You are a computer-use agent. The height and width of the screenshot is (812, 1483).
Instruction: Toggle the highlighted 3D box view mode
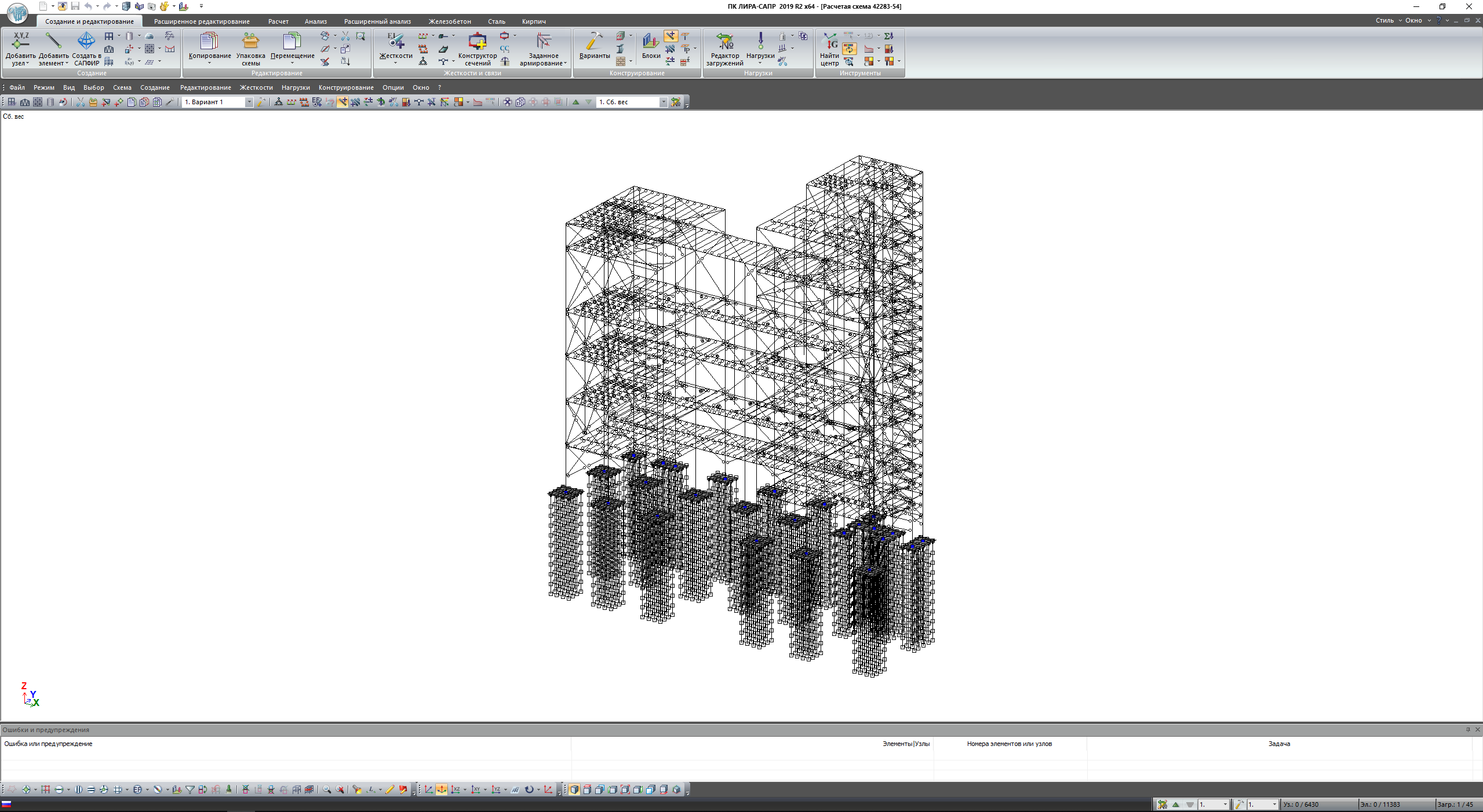pos(574,789)
